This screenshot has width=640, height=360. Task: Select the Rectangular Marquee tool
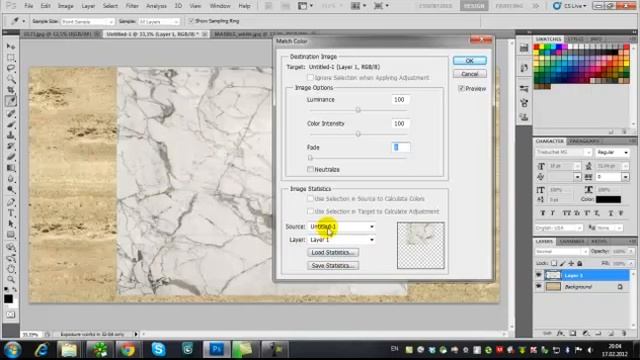pyautogui.click(x=11, y=58)
